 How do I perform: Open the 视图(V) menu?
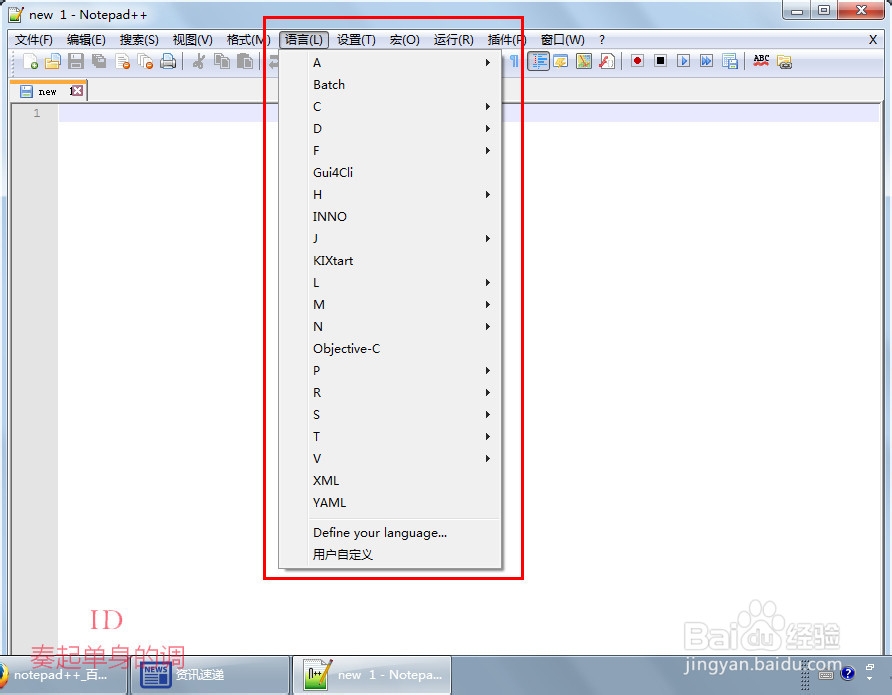click(192, 40)
